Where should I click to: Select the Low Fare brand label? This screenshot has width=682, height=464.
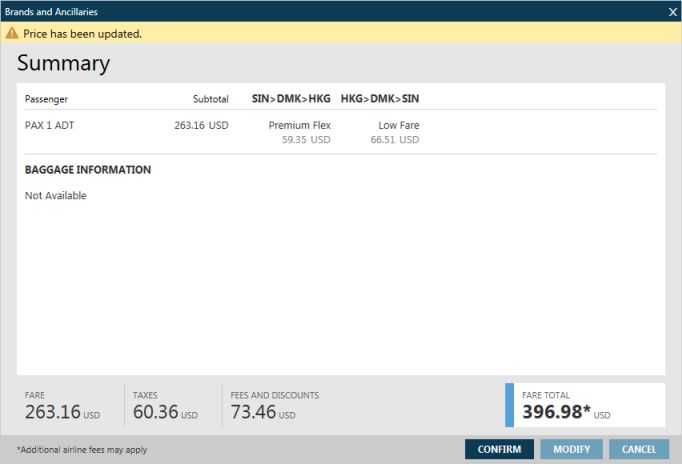pyautogui.click(x=398, y=125)
